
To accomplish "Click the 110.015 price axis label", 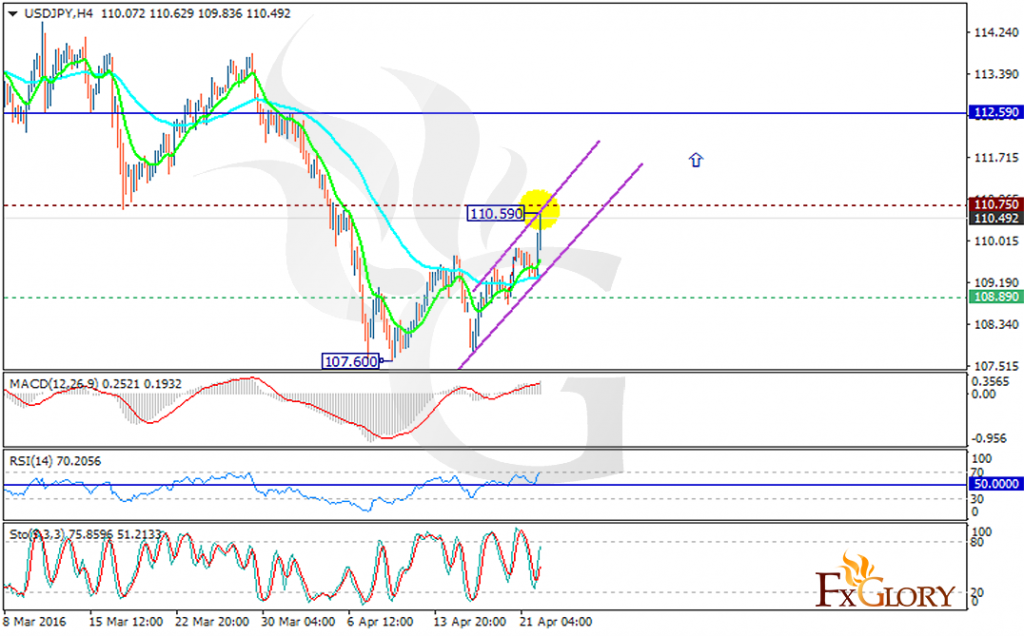I will [x=996, y=242].
